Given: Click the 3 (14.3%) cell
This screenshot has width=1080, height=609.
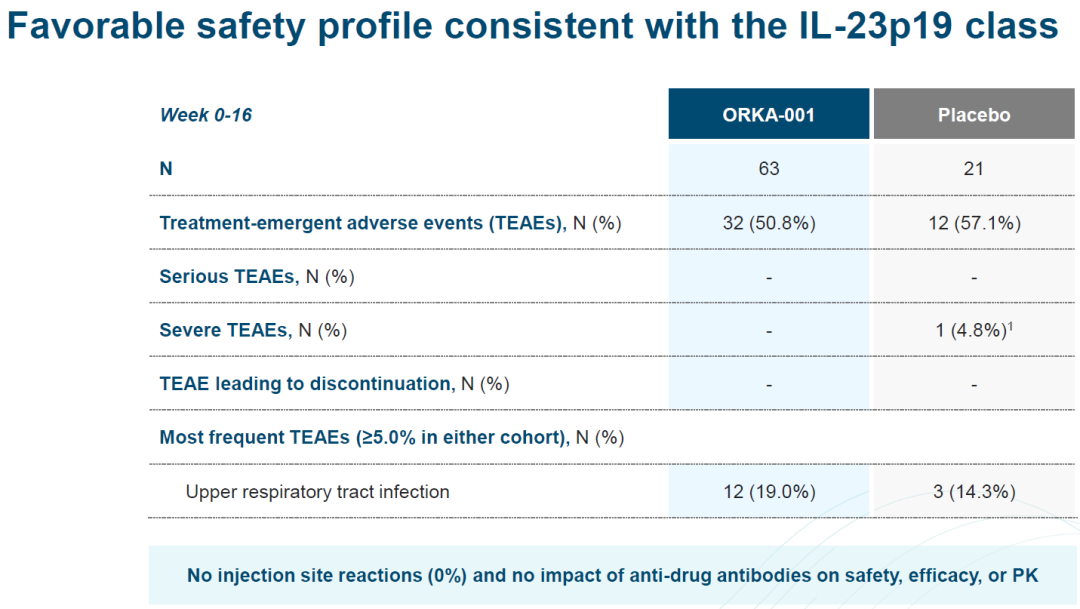Looking at the screenshot, I should pyautogui.click(x=973, y=492).
